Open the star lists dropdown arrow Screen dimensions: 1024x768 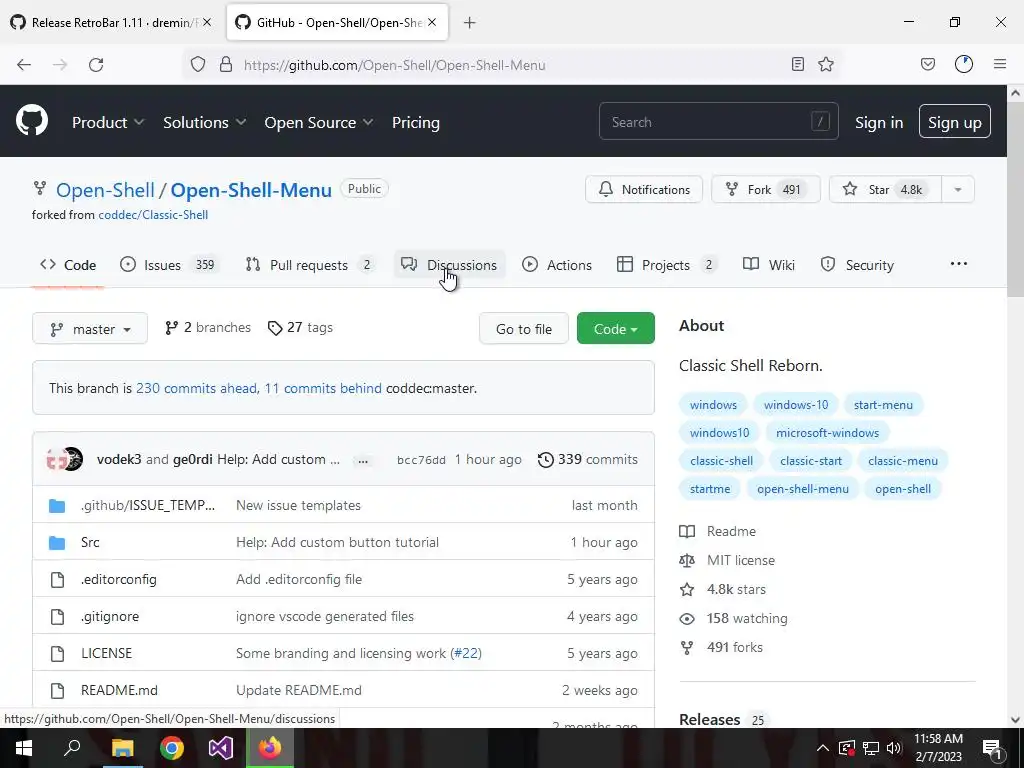tap(958, 189)
